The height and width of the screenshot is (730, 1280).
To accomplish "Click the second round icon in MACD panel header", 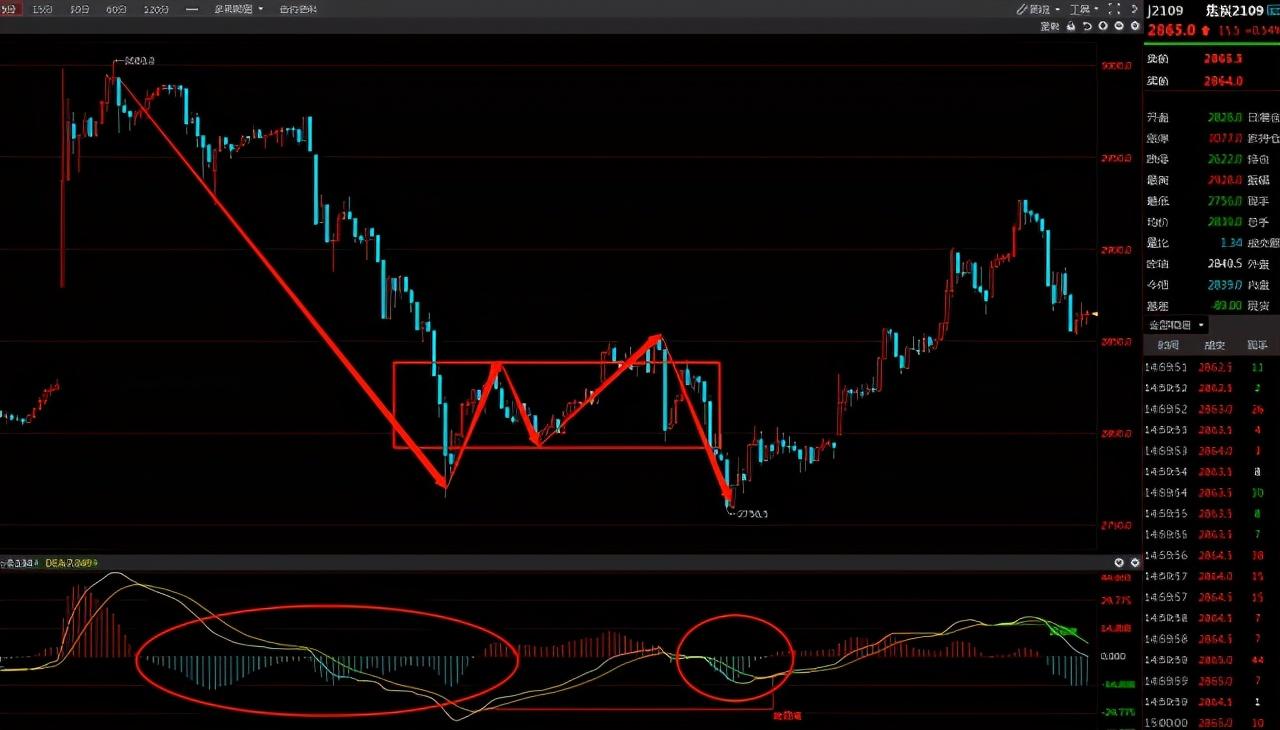I will pyautogui.click(x=1134, y=563).
